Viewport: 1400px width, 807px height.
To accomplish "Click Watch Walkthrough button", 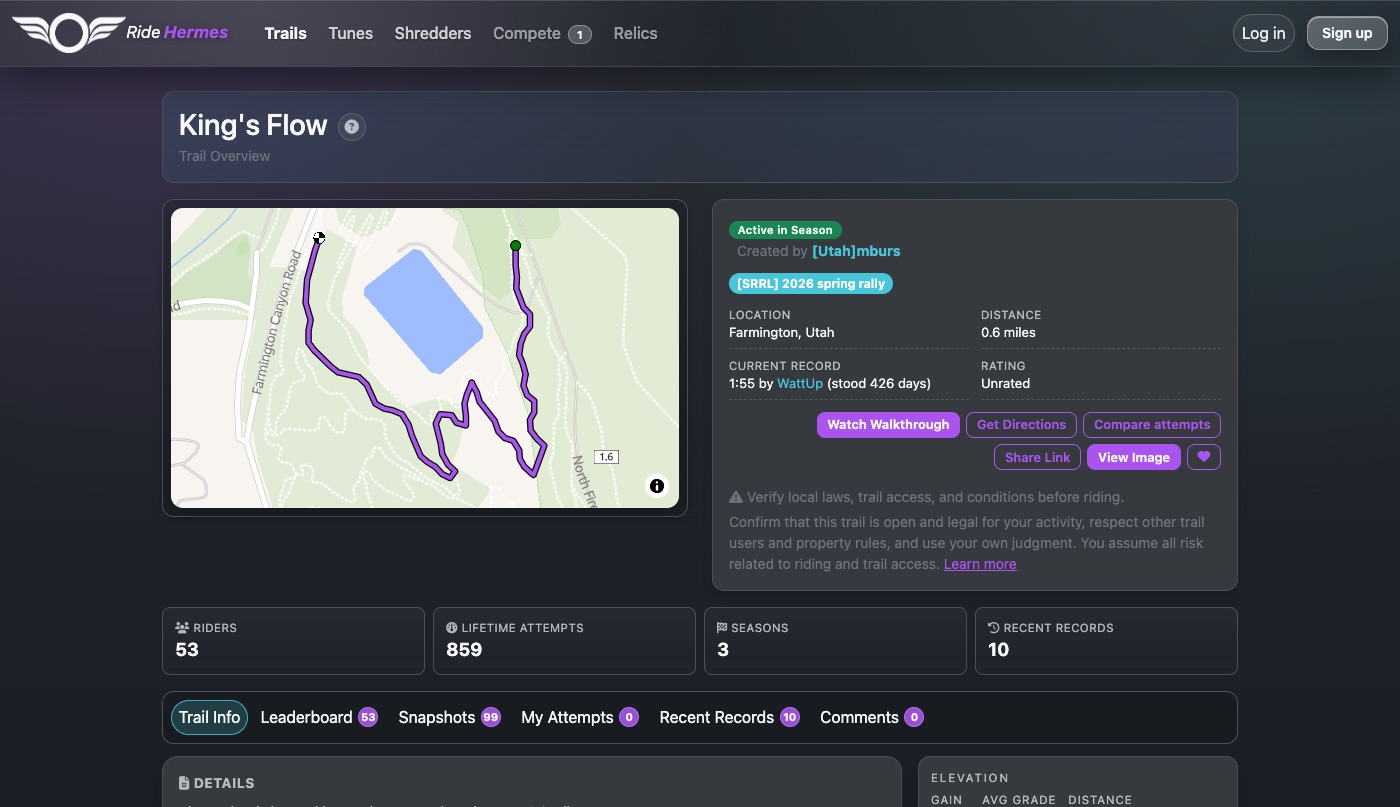I will click(888, 425).
